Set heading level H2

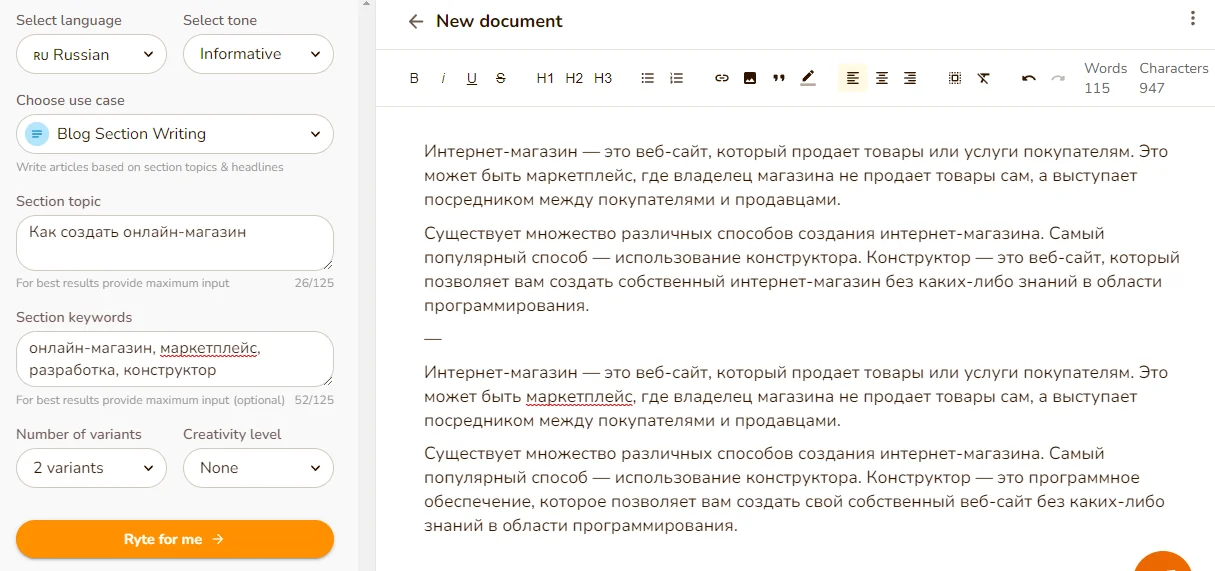(x=574, y=78)
